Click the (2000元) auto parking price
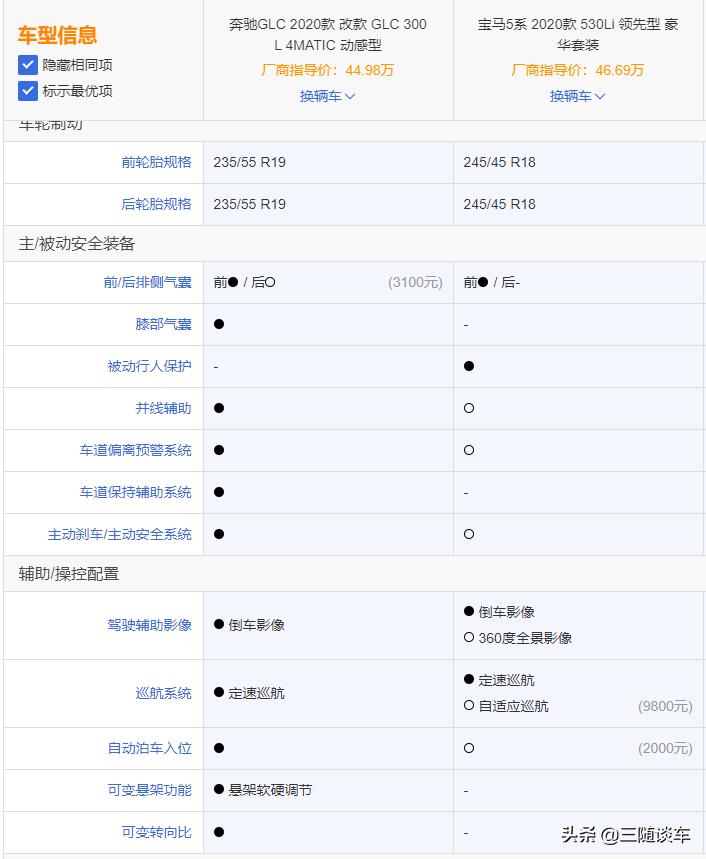This screenshot has width=706, height=859. tap(665, 748)
